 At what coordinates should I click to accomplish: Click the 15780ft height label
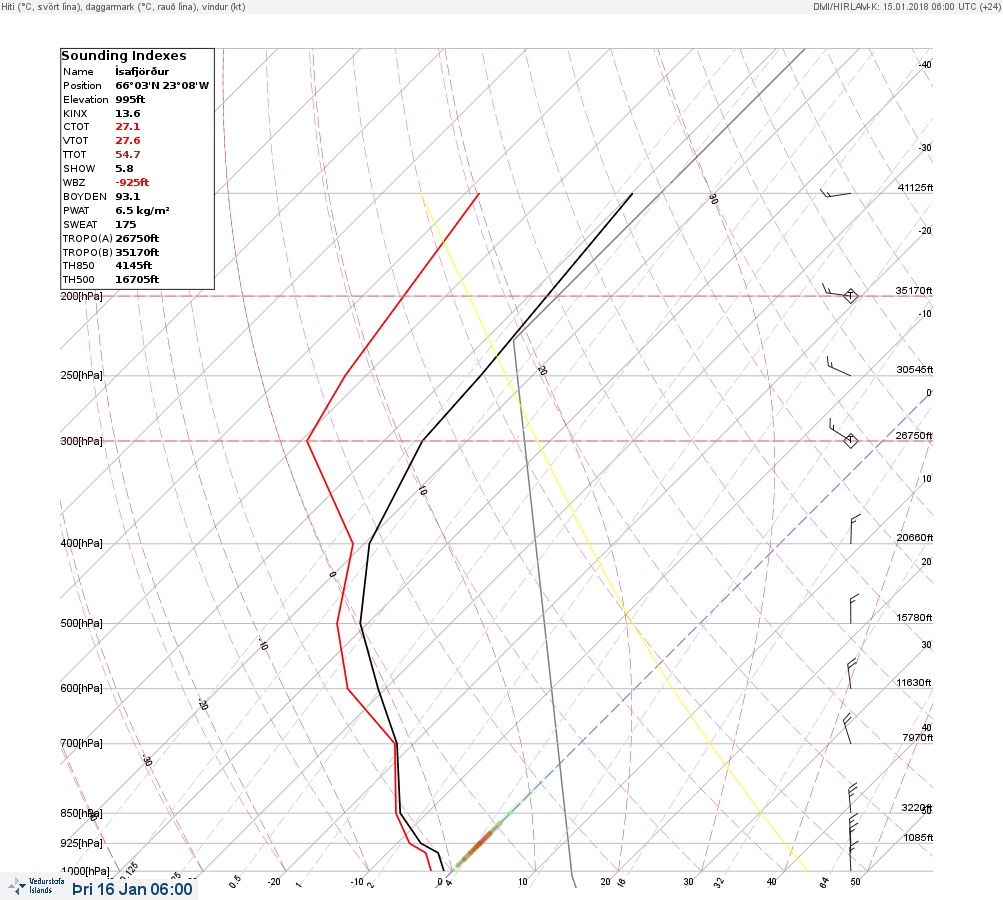pos(914,617)
